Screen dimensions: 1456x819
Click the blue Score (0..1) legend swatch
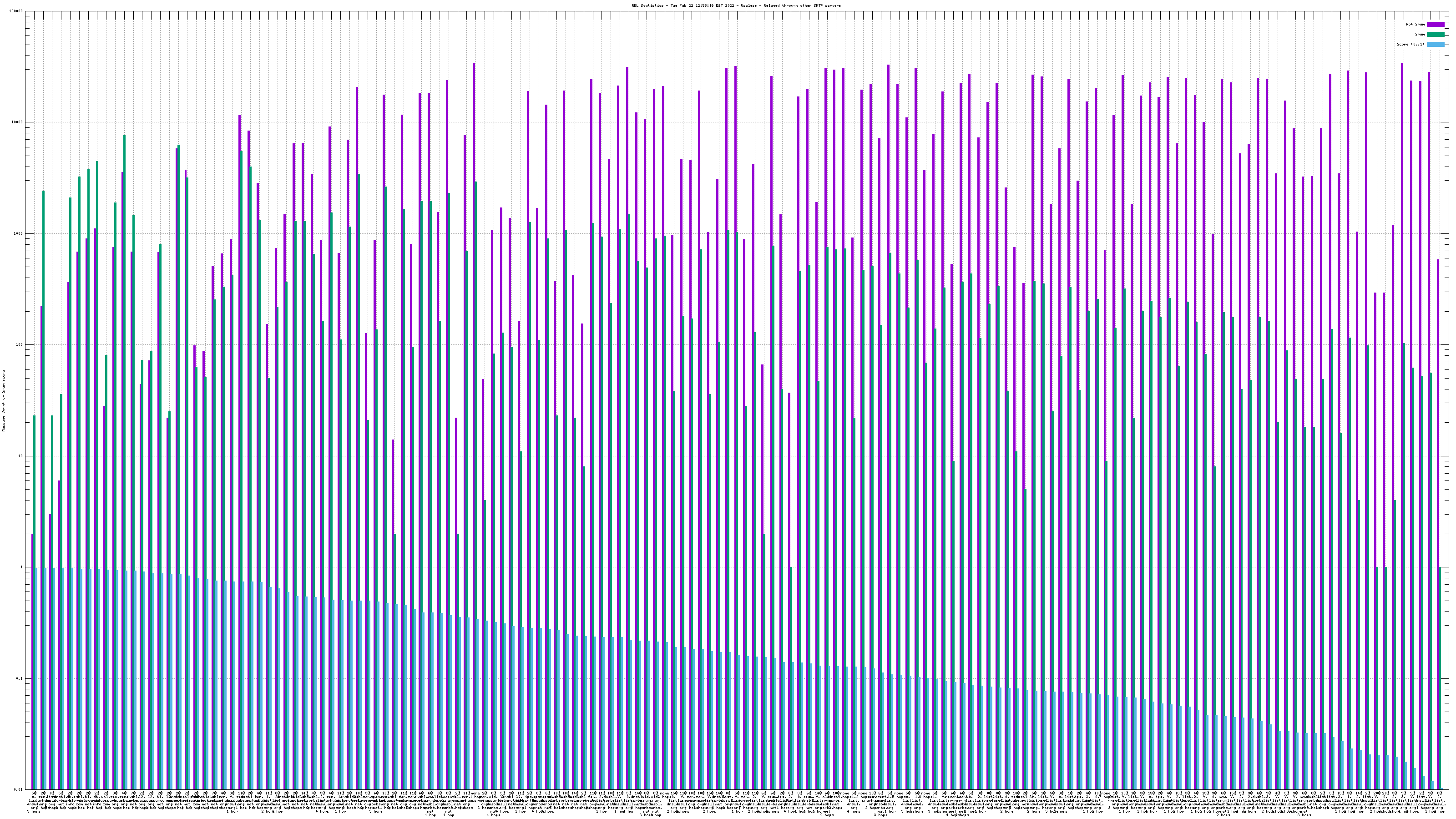pos(1436,44)
